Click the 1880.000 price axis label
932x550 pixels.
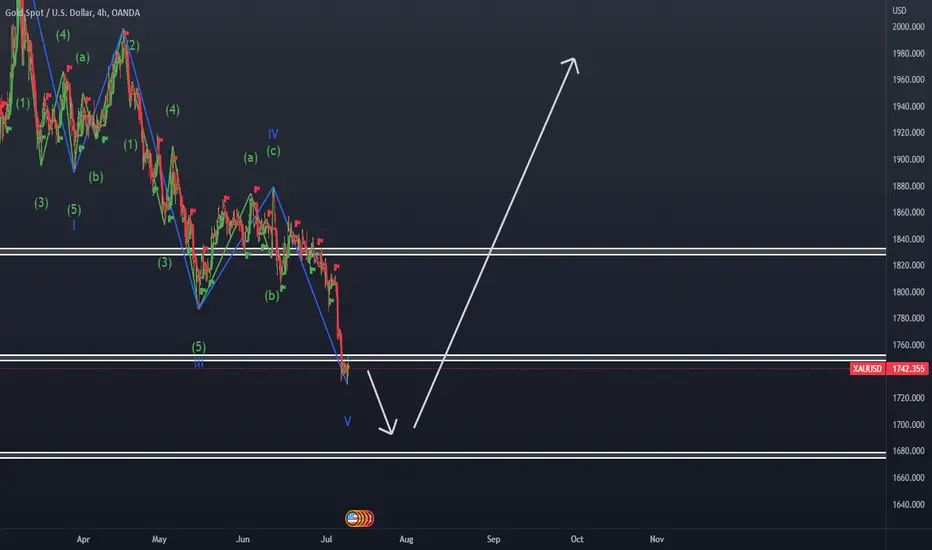click(908, 186)
